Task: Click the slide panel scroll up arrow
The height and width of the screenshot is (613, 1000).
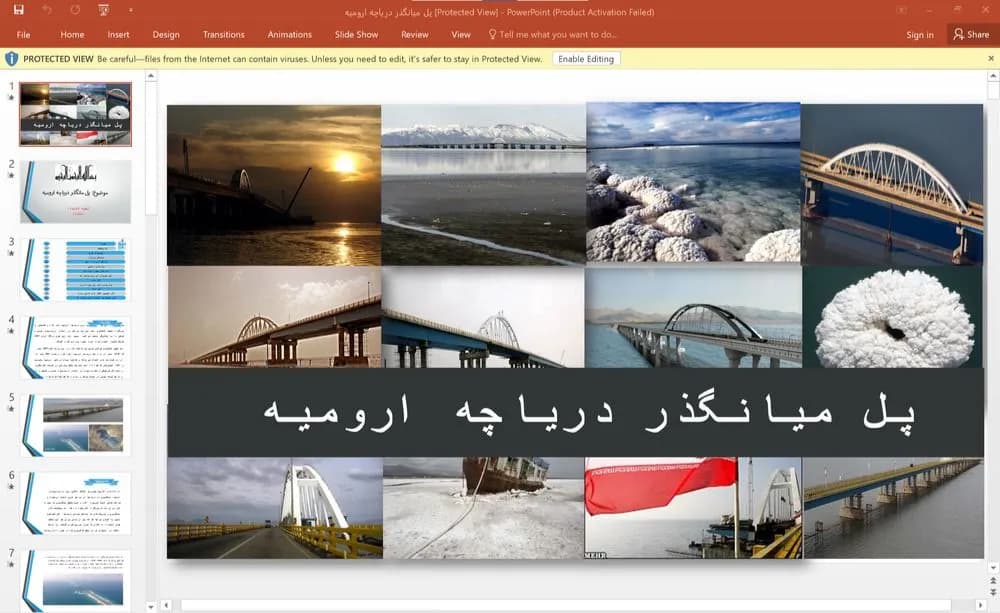Action: point(151,76)
